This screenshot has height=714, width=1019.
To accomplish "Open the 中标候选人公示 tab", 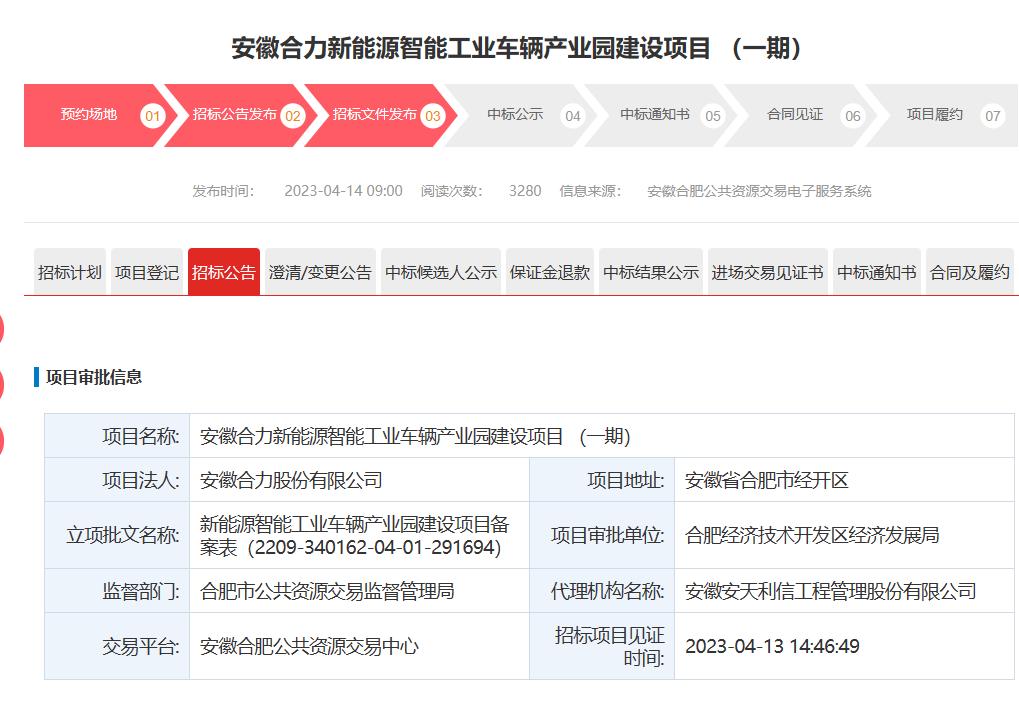I will pos(441,272).
